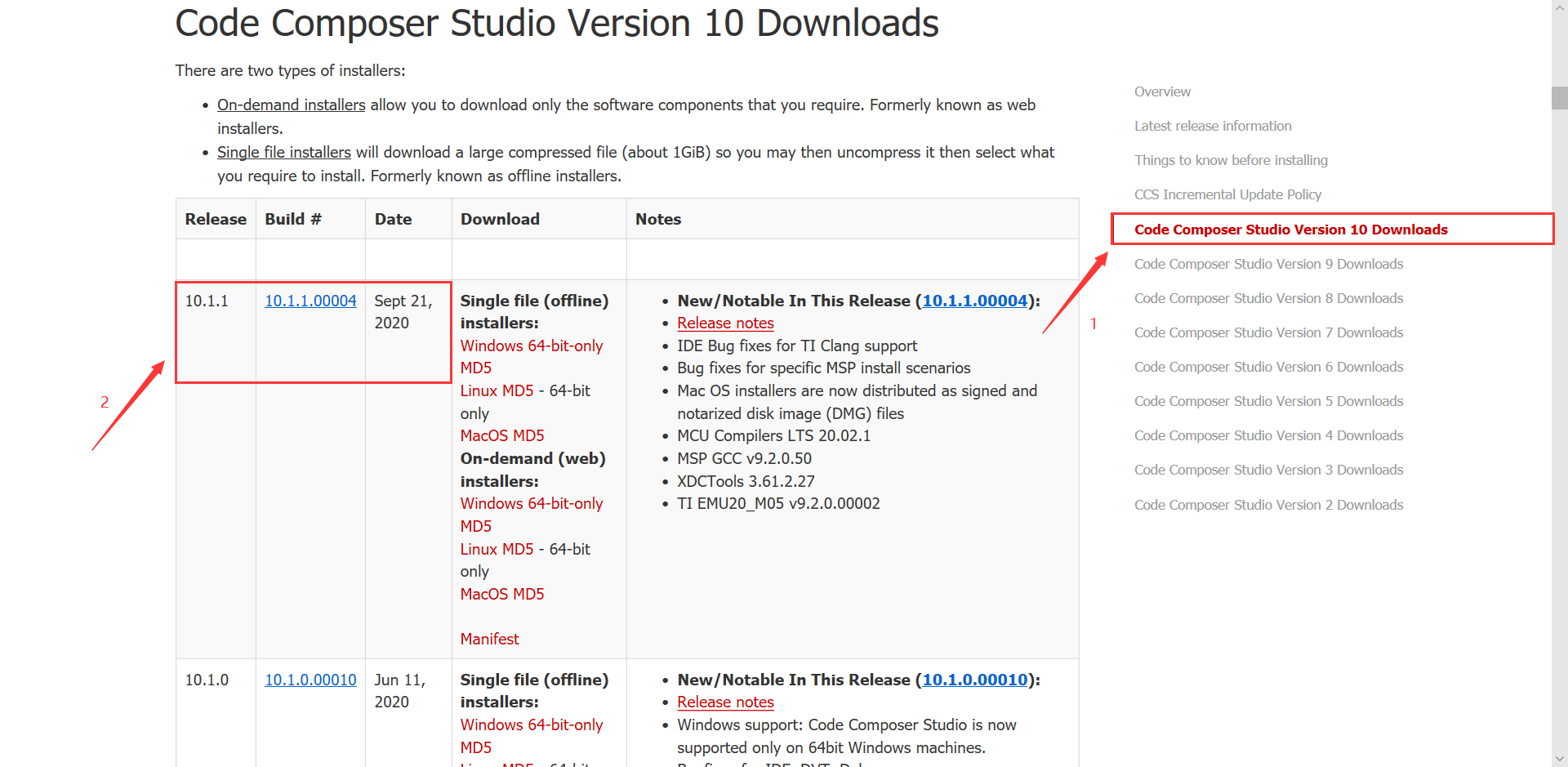The height and width of the screenshot is (767, 1568).
Task: Click the scrollbar down arrow
Action: 1559,759
